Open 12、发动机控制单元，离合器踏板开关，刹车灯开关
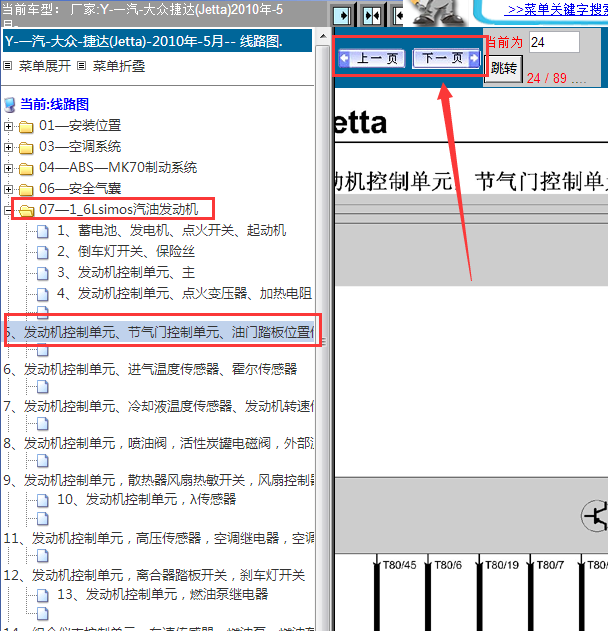This screenshot has width=608, height=631. pyautogui.click(x=155, y=575)
